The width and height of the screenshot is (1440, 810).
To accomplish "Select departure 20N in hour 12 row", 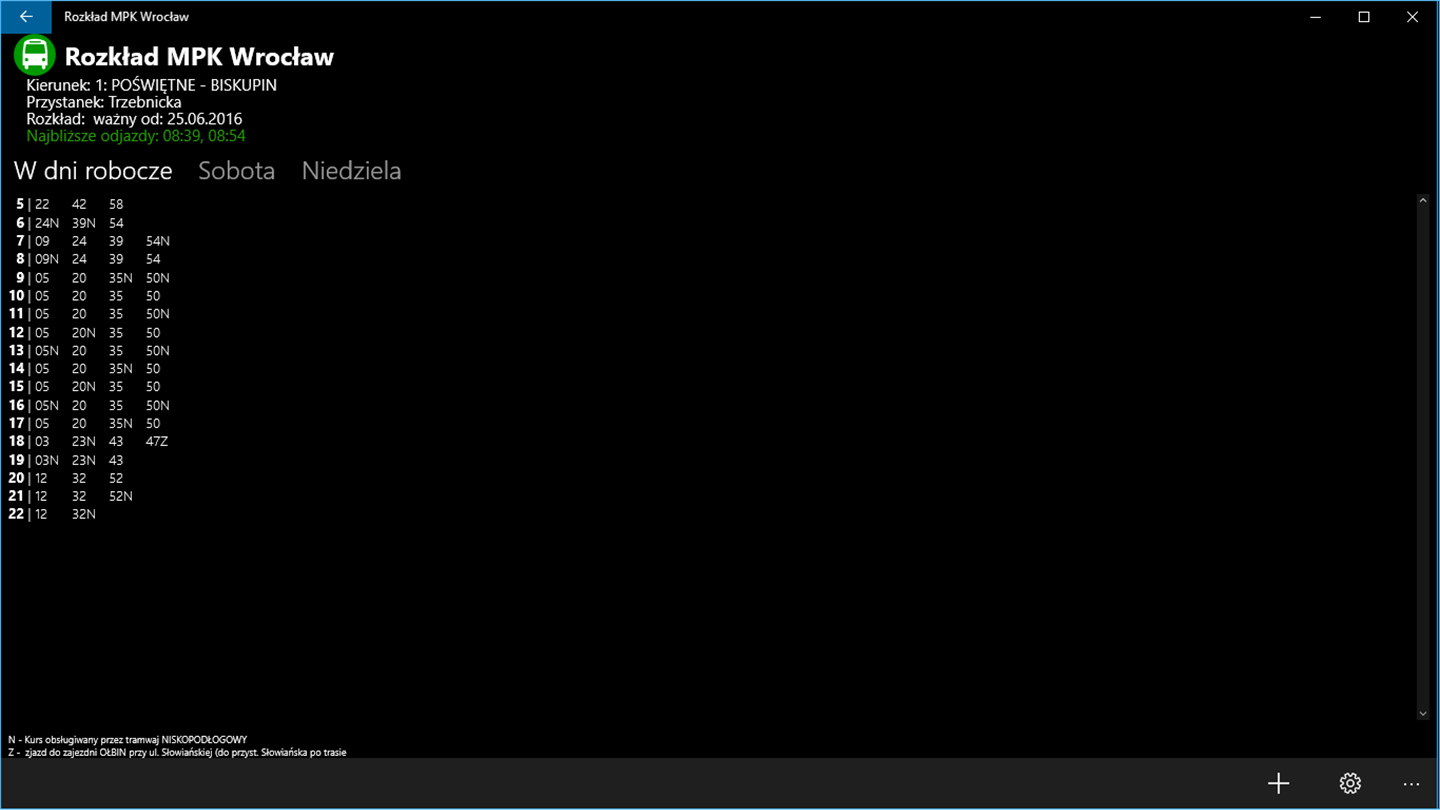I will 84,332.
